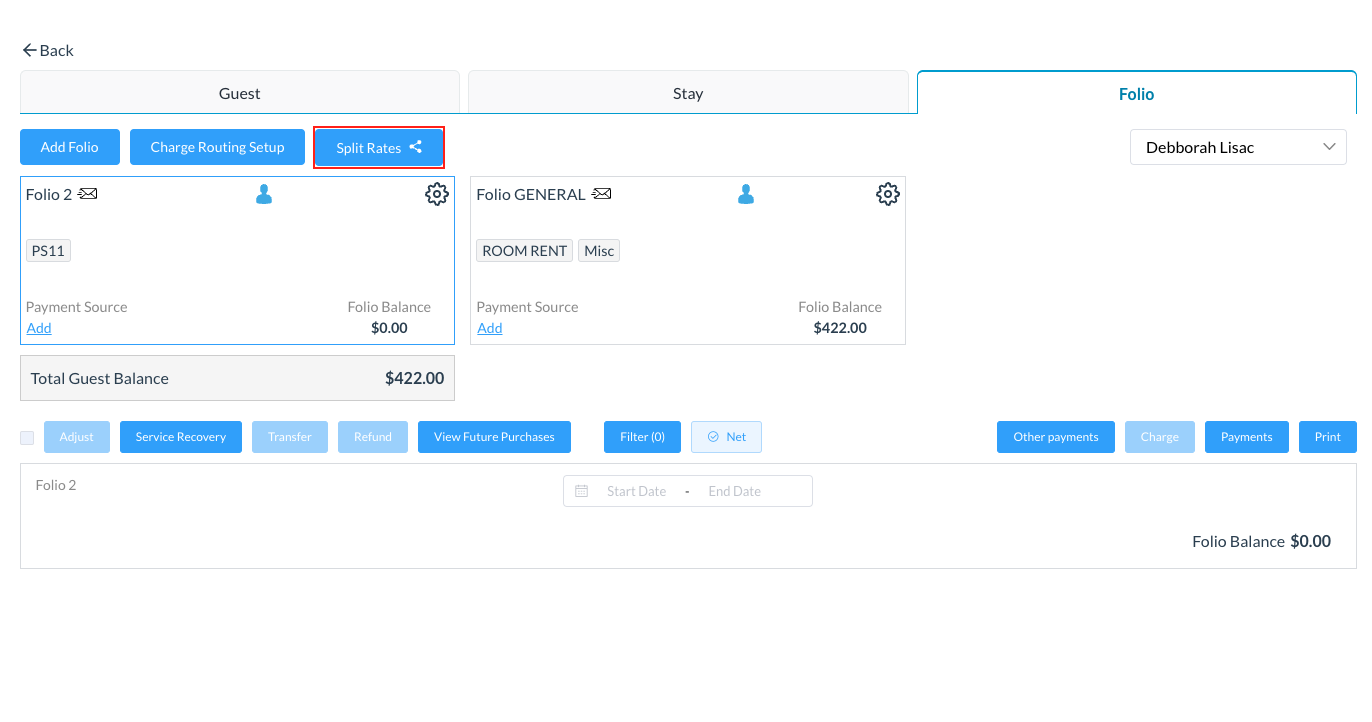
Task: Open Folio GENERAL's settings gear
Action: (887, 193)
